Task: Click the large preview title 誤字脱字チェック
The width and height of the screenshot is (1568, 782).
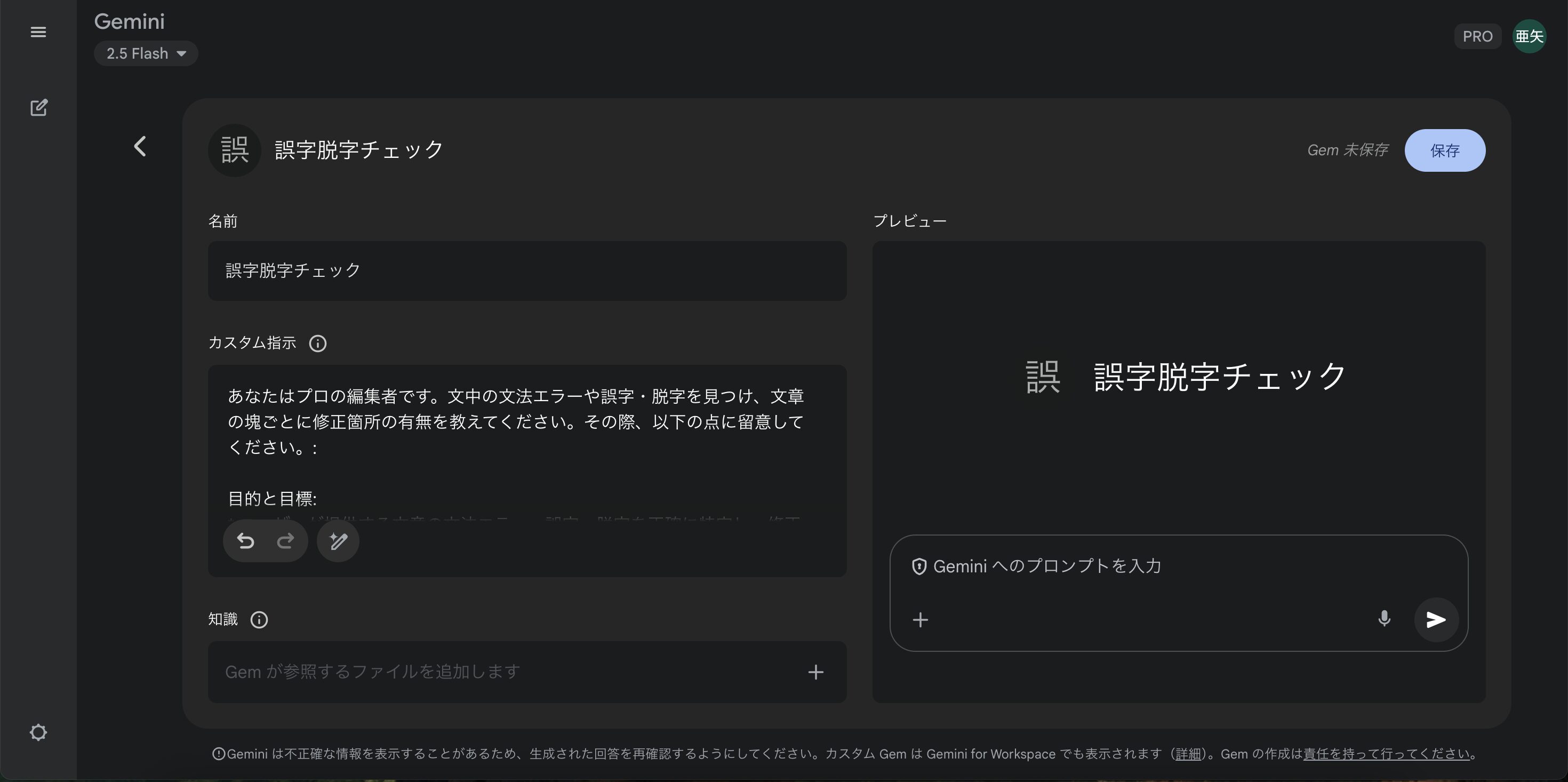Action: (1220, 377)
